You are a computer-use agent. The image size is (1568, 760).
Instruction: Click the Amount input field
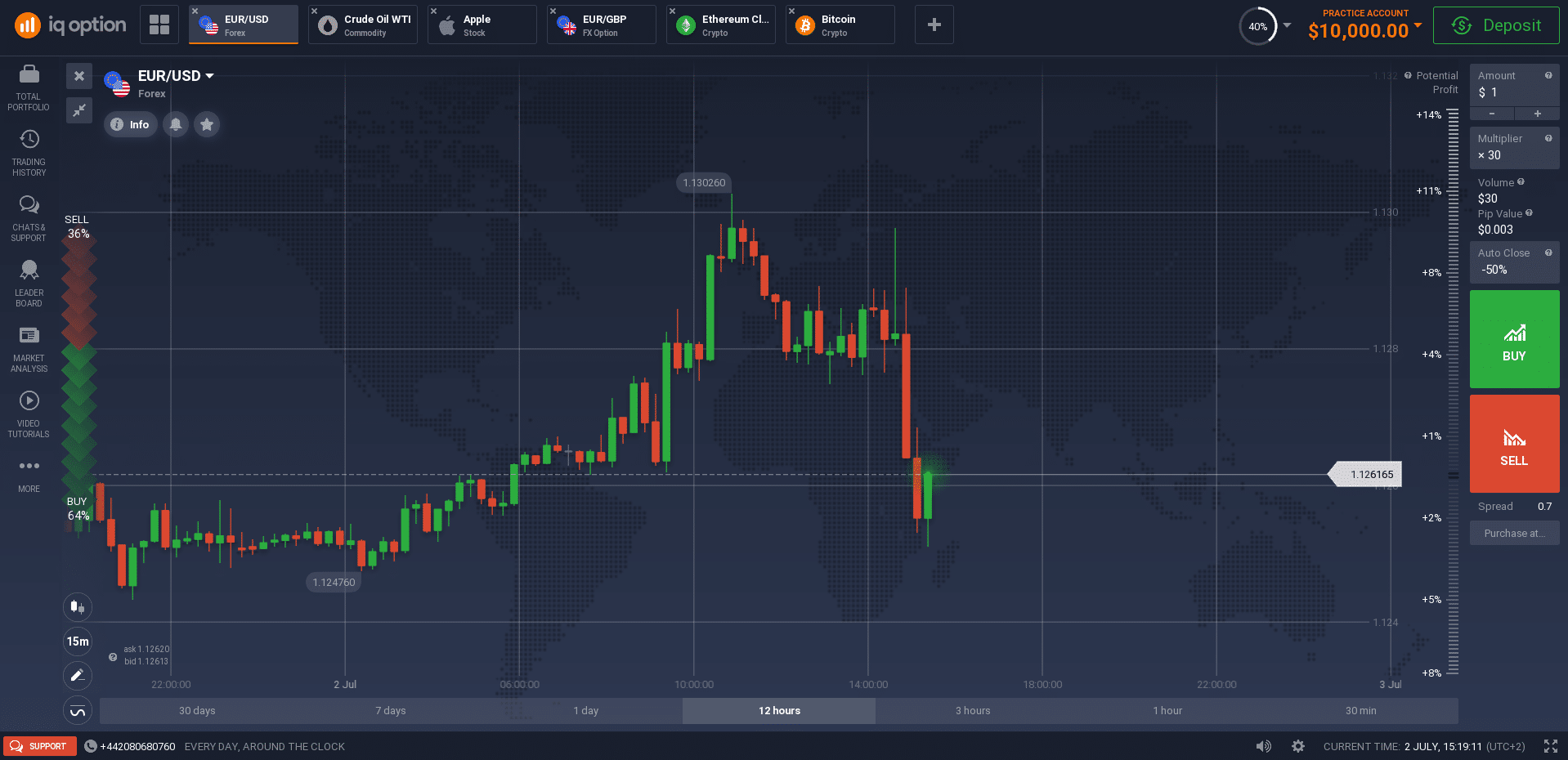[1514, 84]
